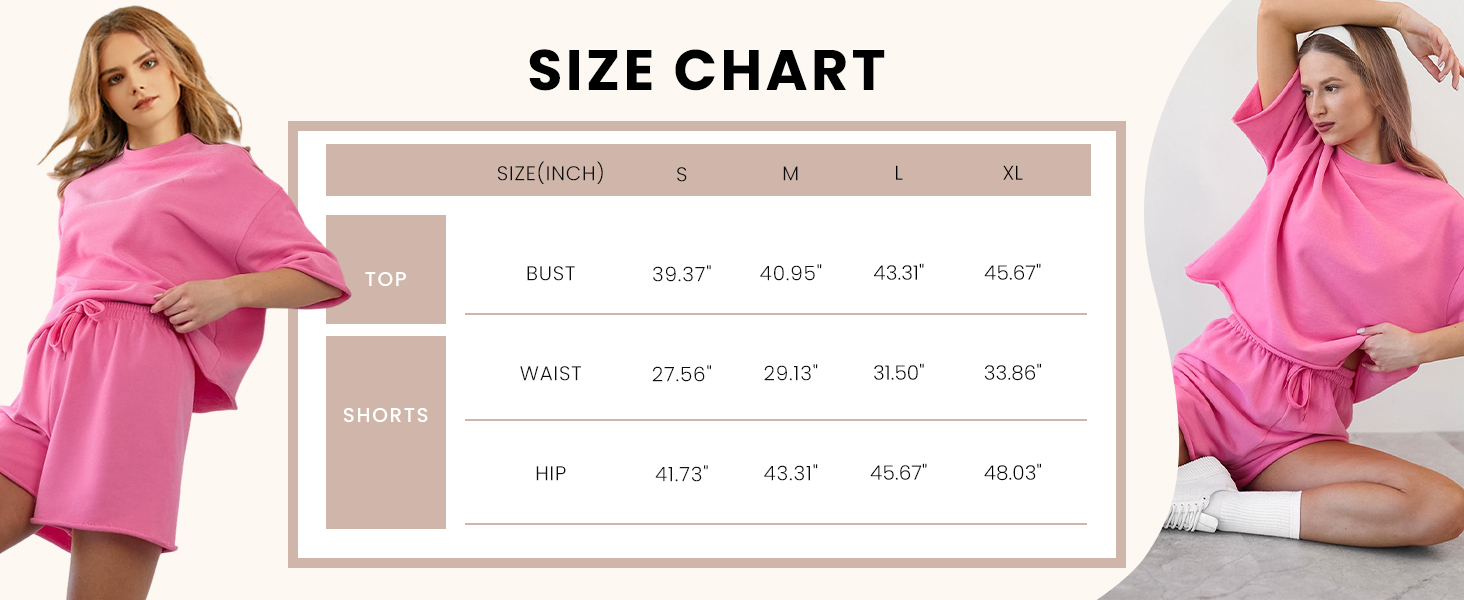Select the TOP category label
Screen dimensions: 1464x600
click(386, 279)
